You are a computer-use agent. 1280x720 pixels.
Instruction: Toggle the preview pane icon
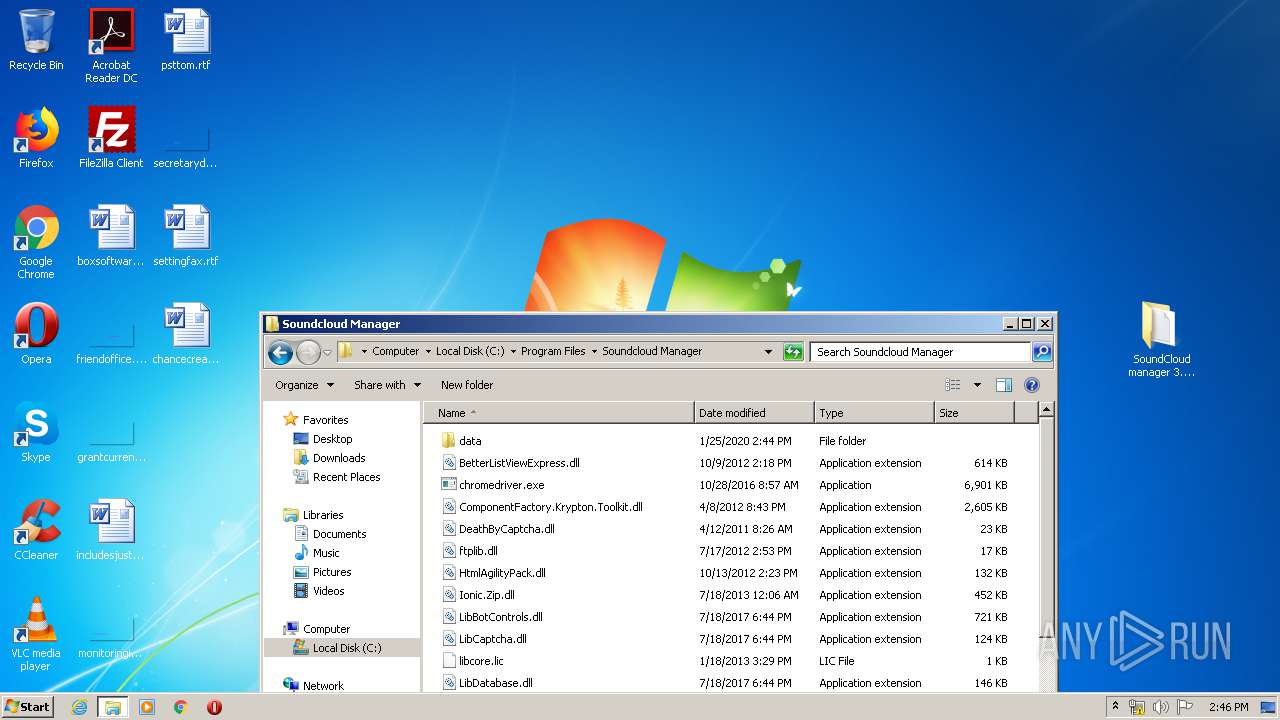coord(1004,385)
